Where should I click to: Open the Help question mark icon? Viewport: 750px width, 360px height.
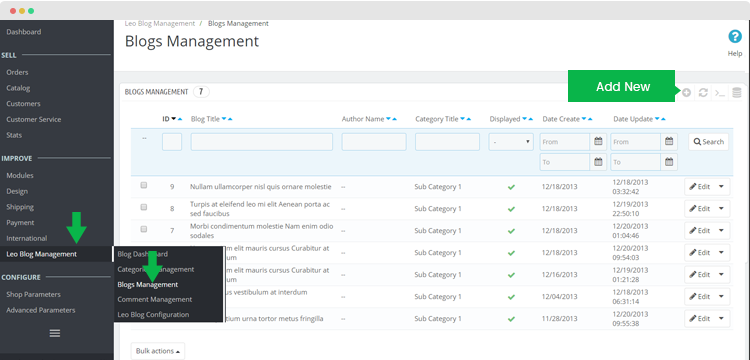[x=735, y=37]
